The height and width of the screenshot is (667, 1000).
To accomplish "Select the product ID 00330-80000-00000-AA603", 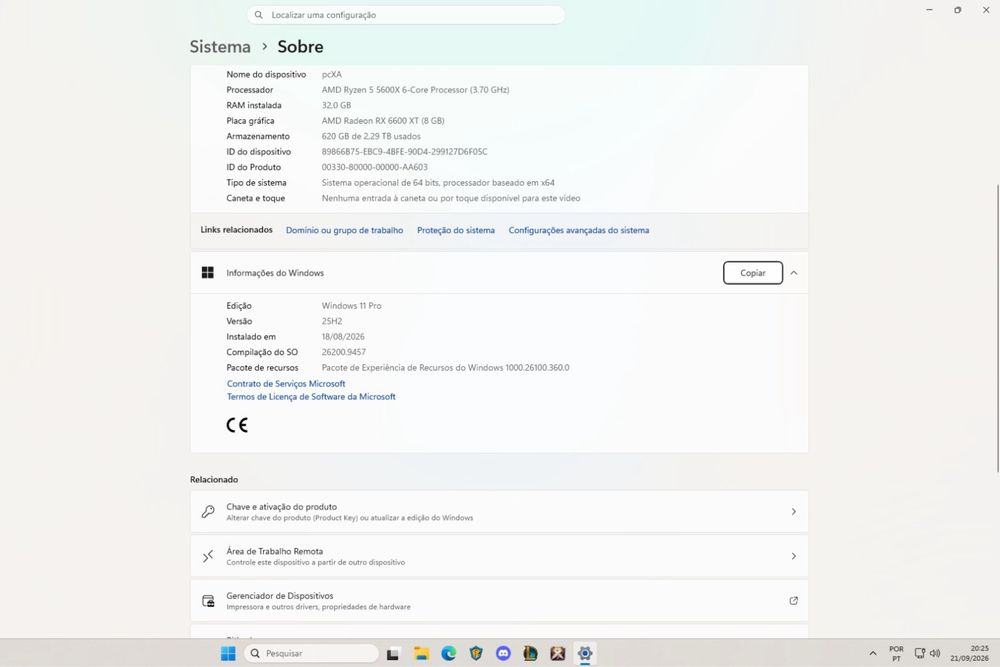I will 374,167.
